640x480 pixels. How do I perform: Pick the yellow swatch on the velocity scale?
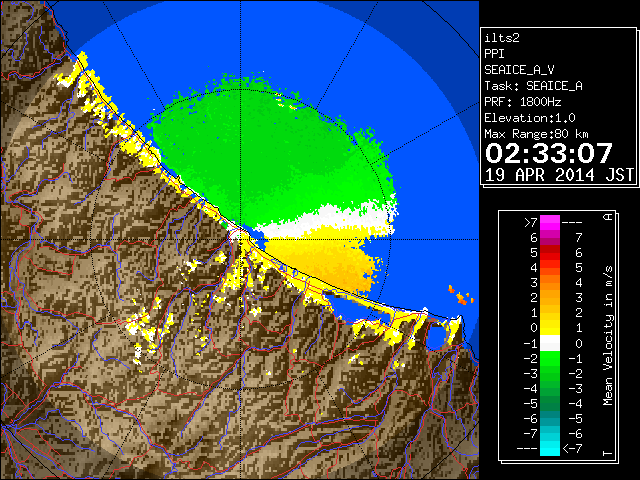[550, 328]
